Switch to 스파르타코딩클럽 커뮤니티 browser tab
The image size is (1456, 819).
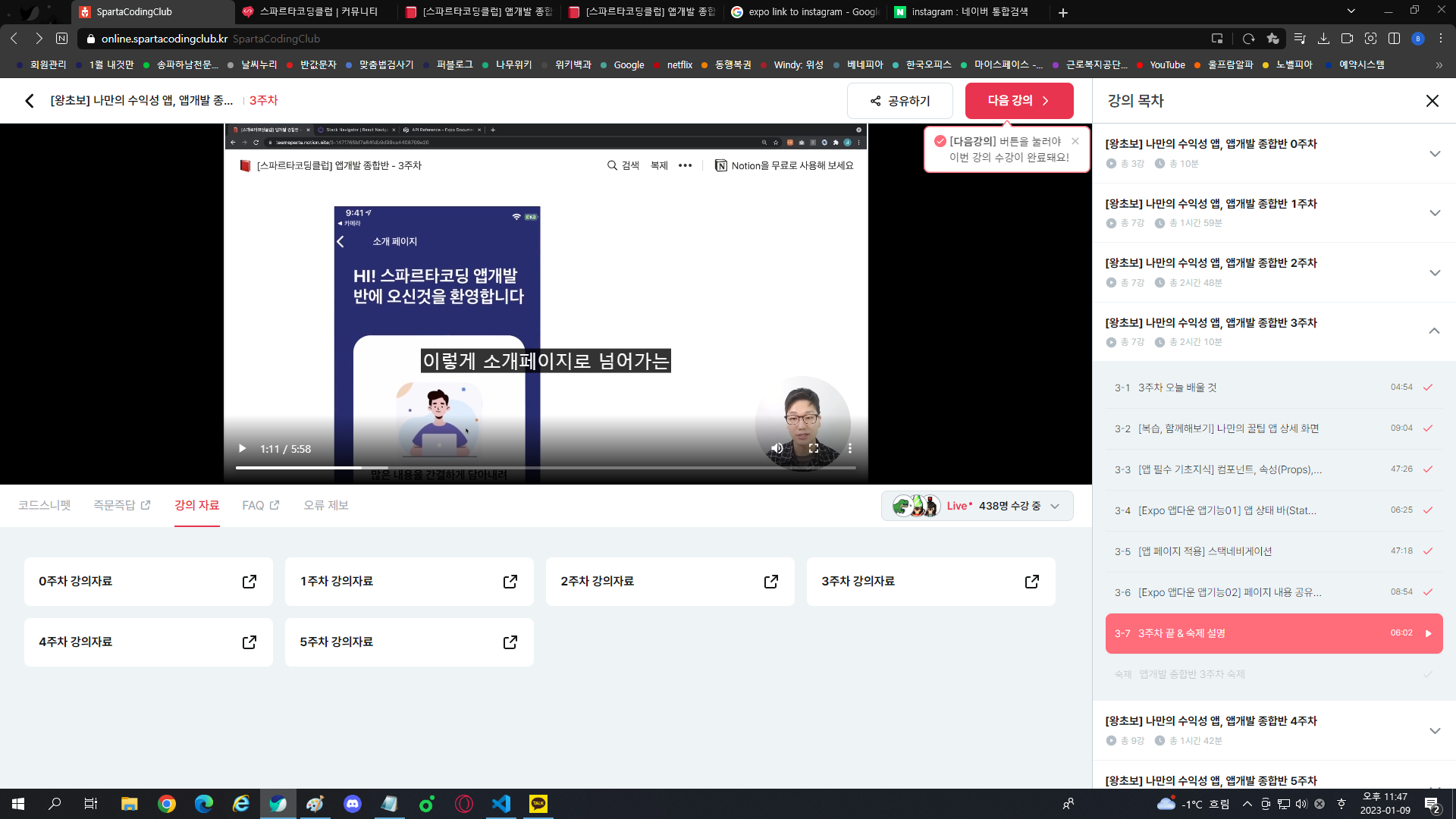pos(316,12)
